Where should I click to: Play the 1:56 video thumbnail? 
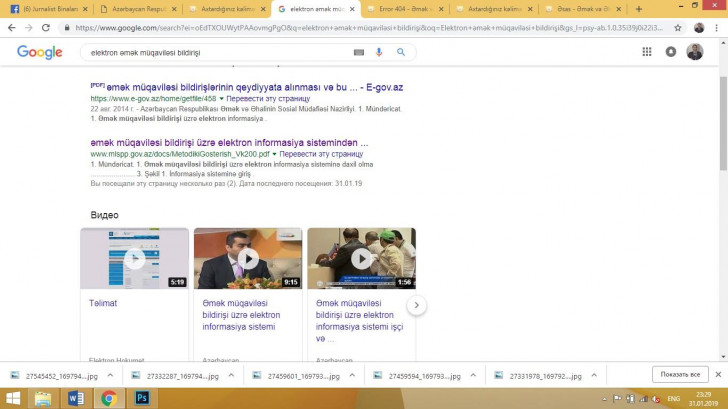tap(361, 259)
